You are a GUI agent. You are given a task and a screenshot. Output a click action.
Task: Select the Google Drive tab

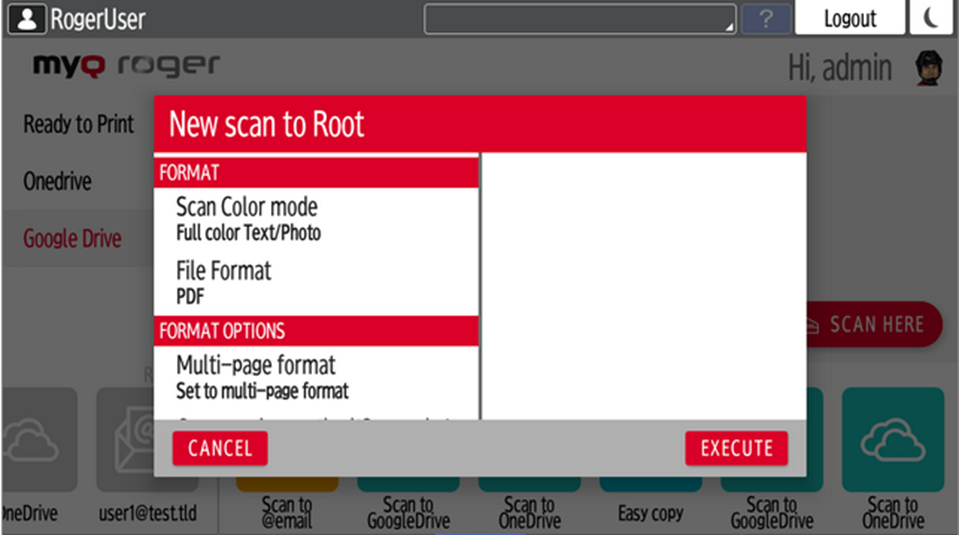pyautogui.click(x=72, y=238)
